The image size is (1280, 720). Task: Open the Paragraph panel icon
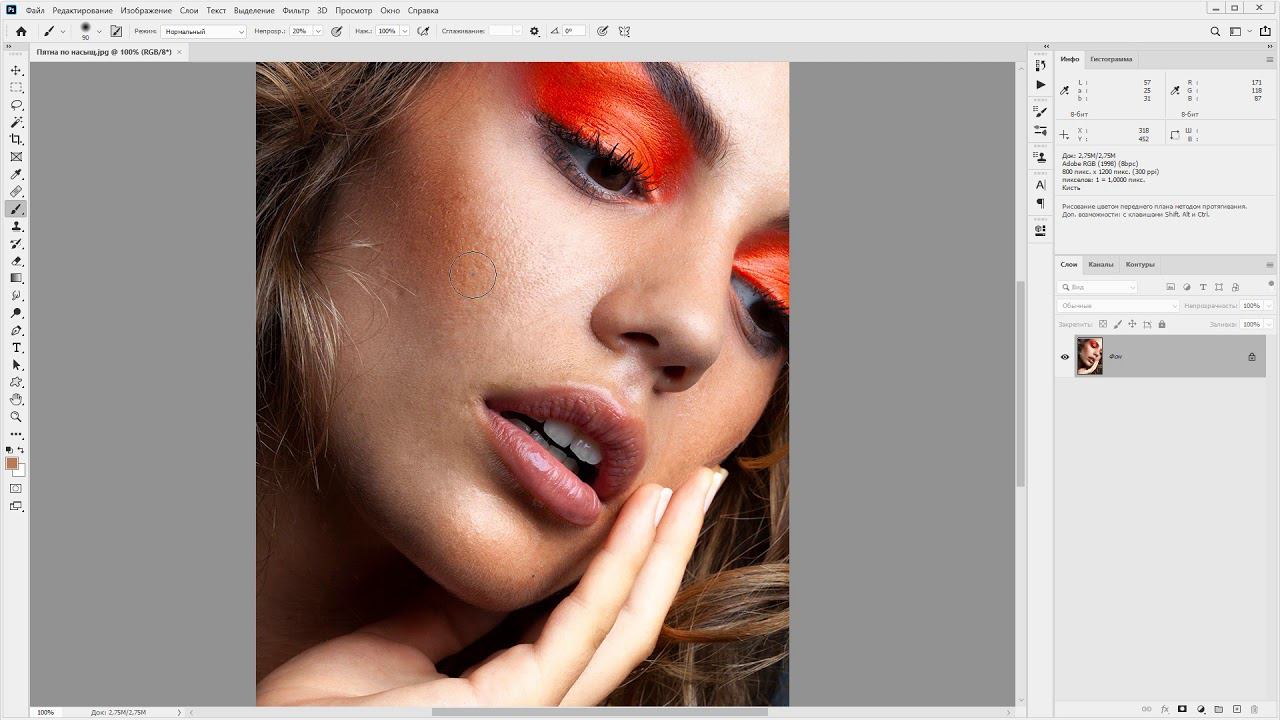pos(1040,204)
